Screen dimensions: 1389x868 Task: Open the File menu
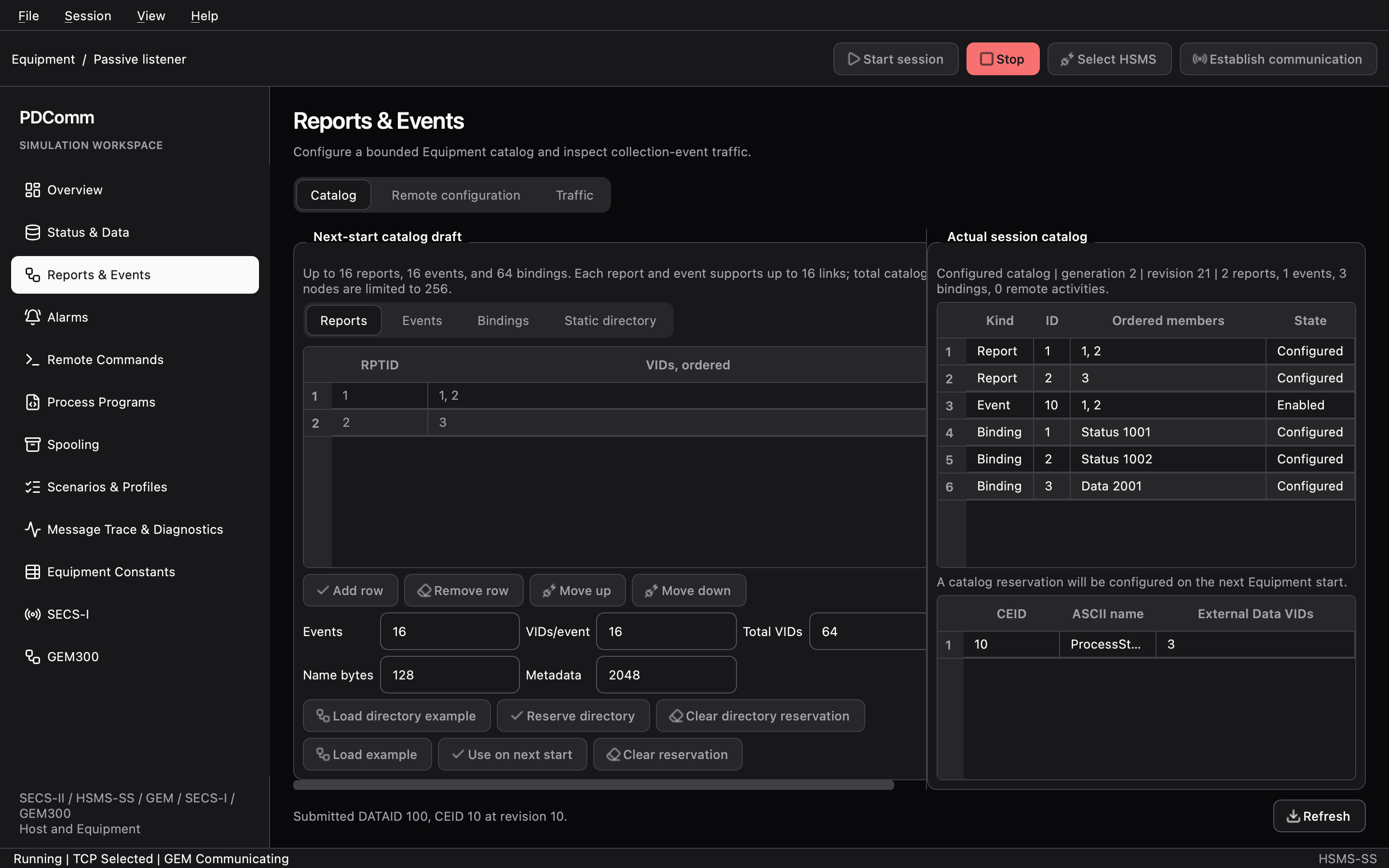29,16
